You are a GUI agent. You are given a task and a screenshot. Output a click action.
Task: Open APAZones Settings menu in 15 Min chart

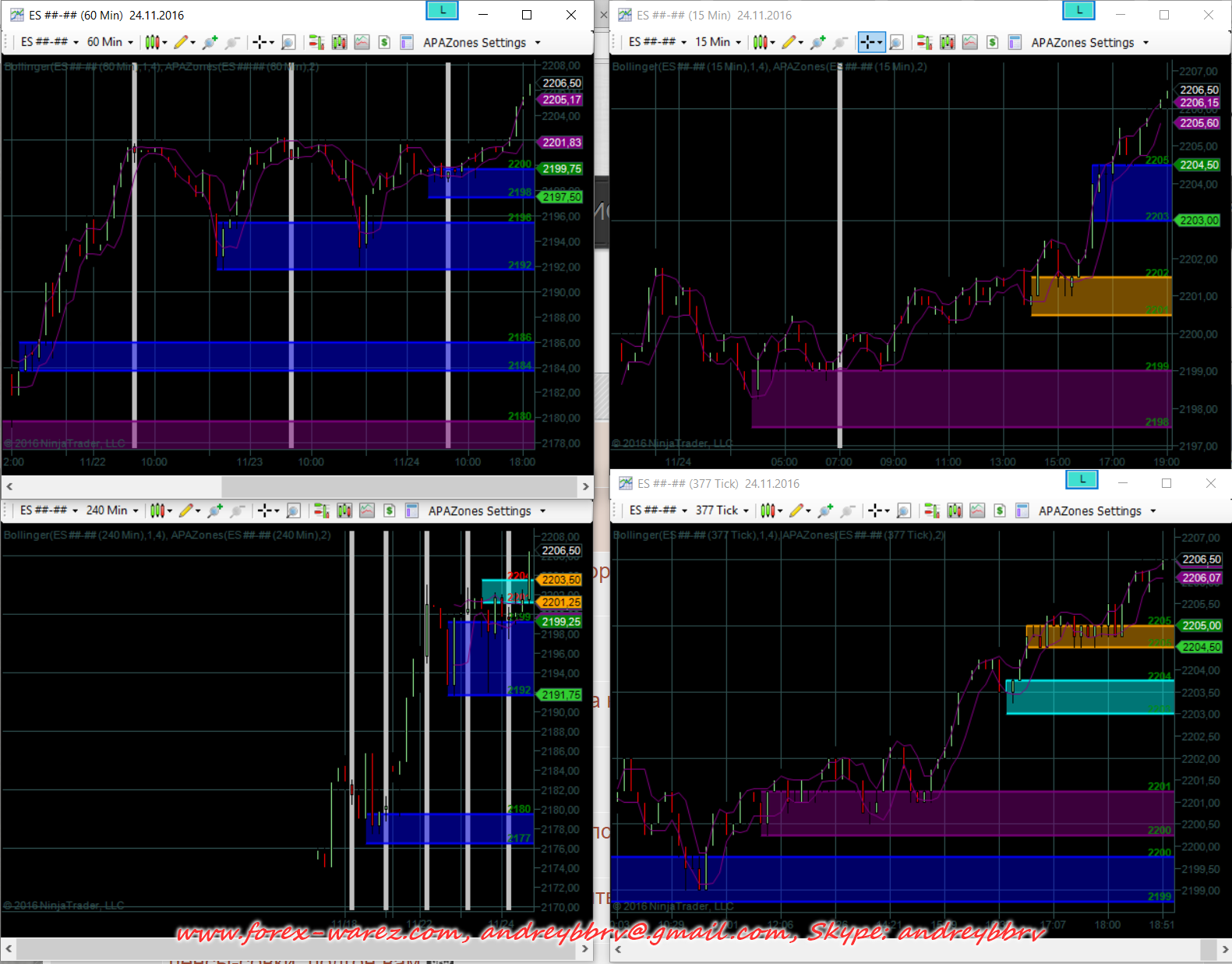pyautogui.click(x=1089, y=42)
